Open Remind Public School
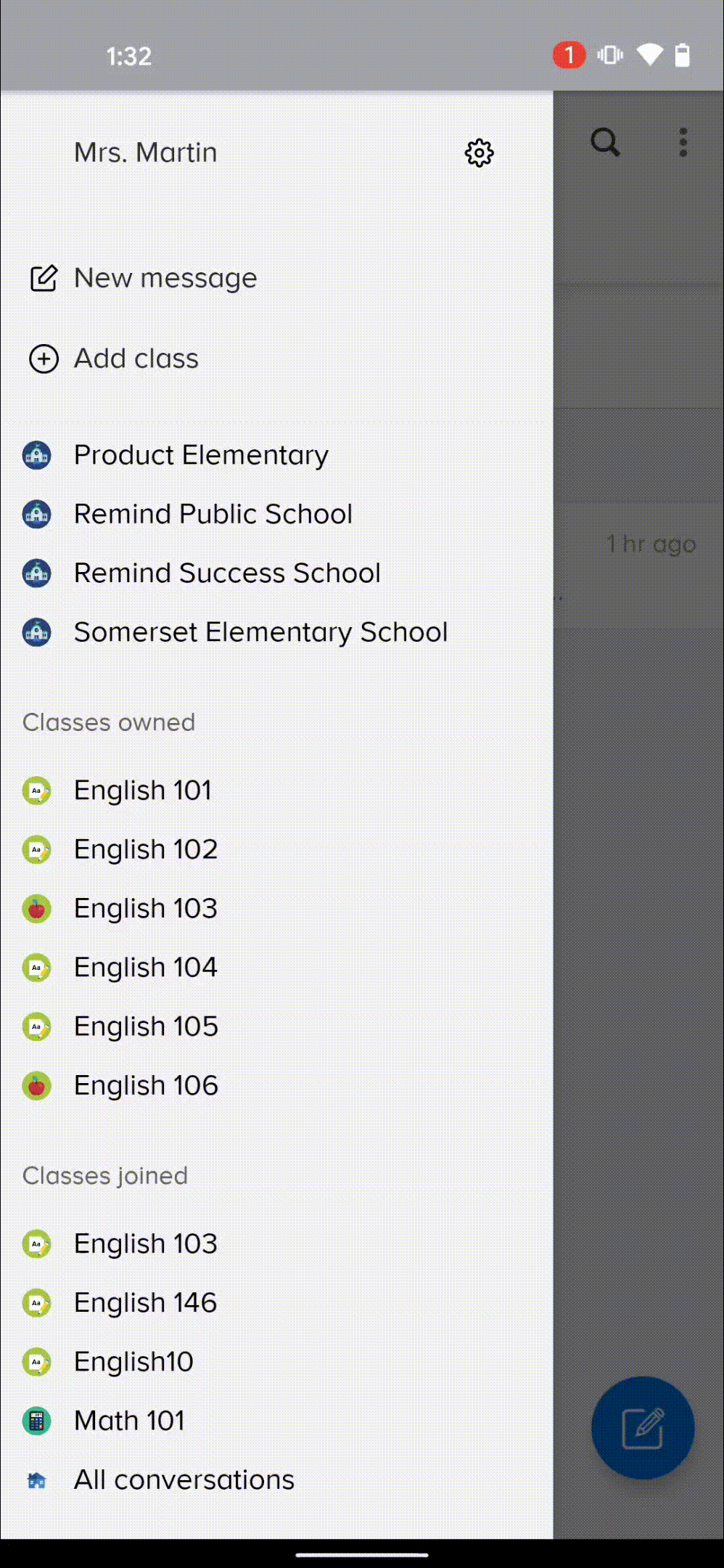This screenshot has height=1568, width=724. click(213, 514)
